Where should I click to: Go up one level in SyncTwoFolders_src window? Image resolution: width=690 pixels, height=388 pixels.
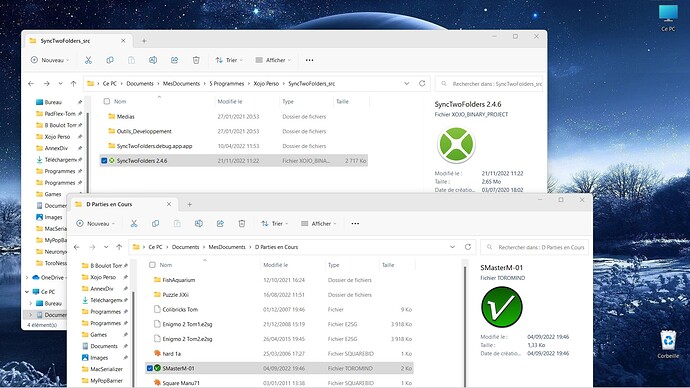coord(73,84)
